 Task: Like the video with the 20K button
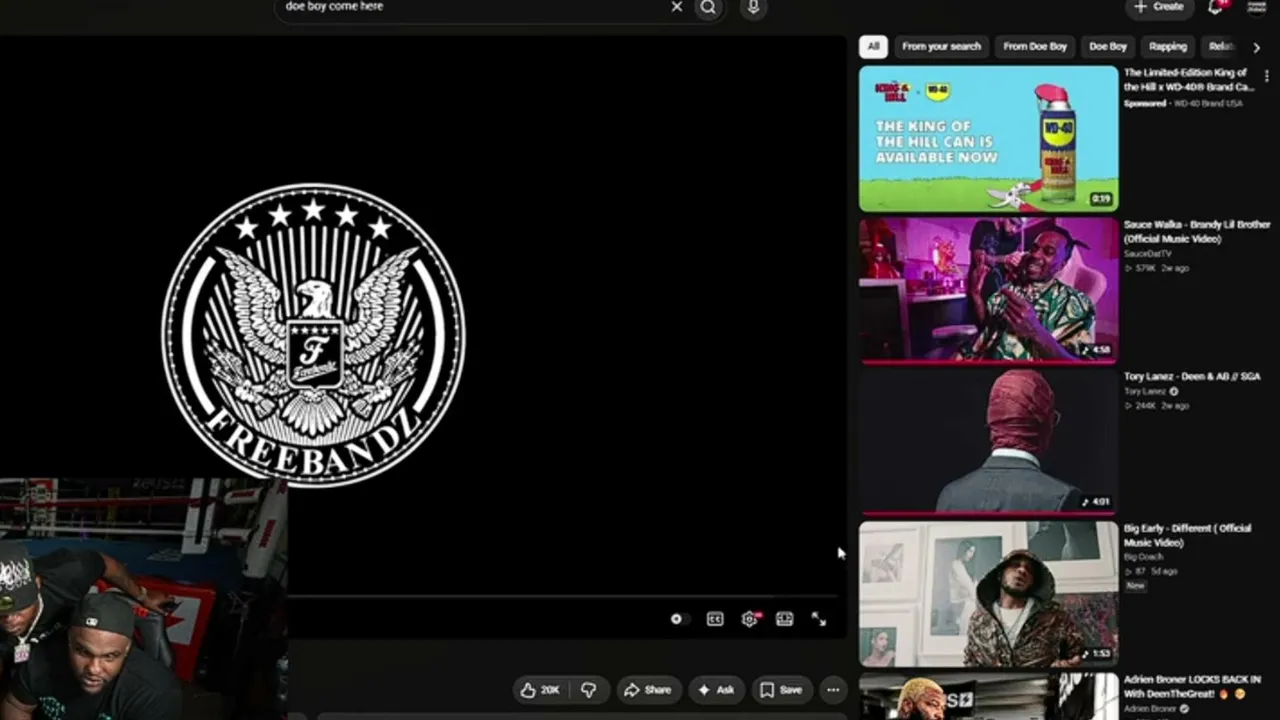point(540,690)
